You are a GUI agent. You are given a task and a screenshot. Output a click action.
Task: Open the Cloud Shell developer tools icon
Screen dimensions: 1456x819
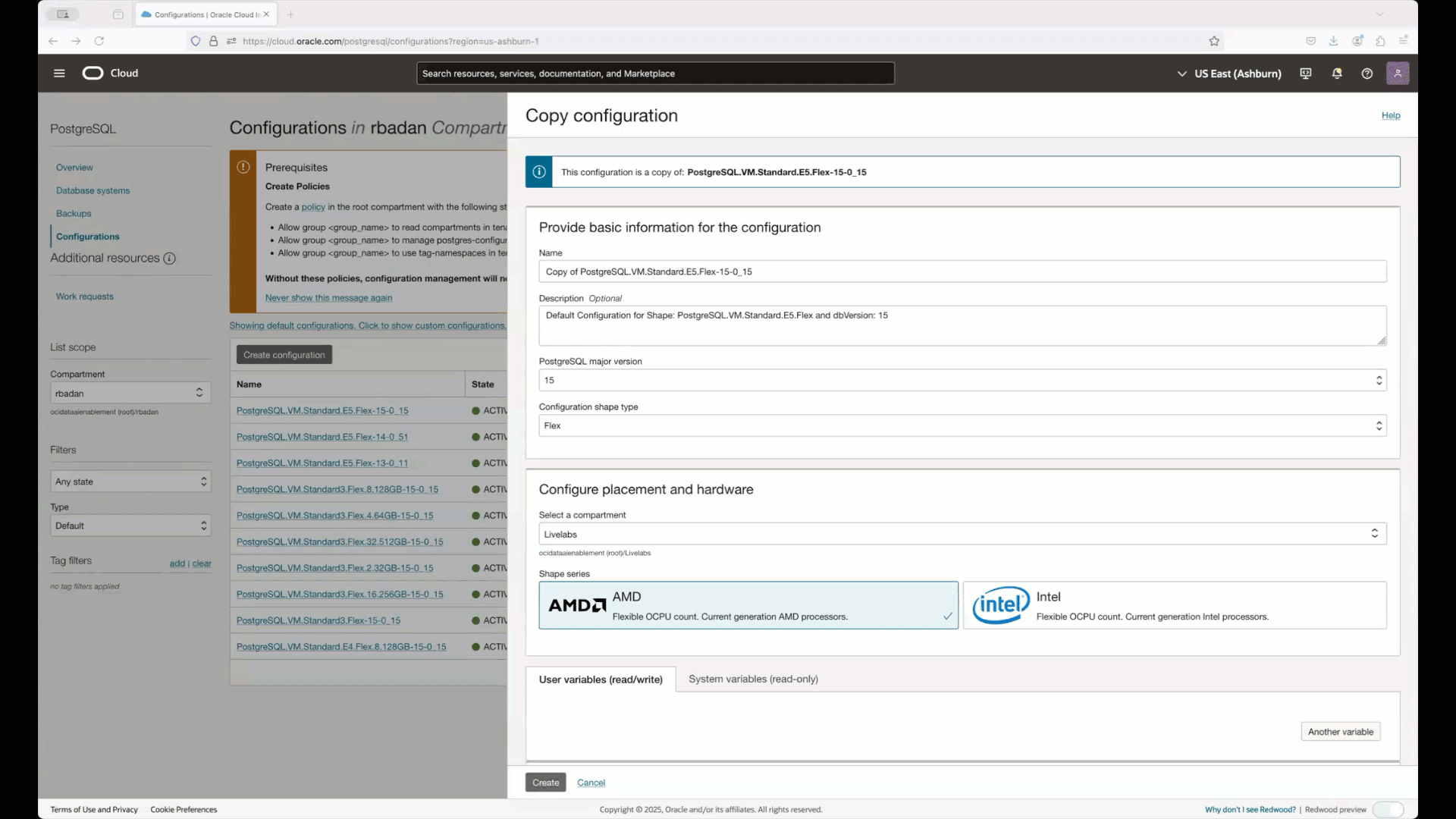(x=1304, y=73)
